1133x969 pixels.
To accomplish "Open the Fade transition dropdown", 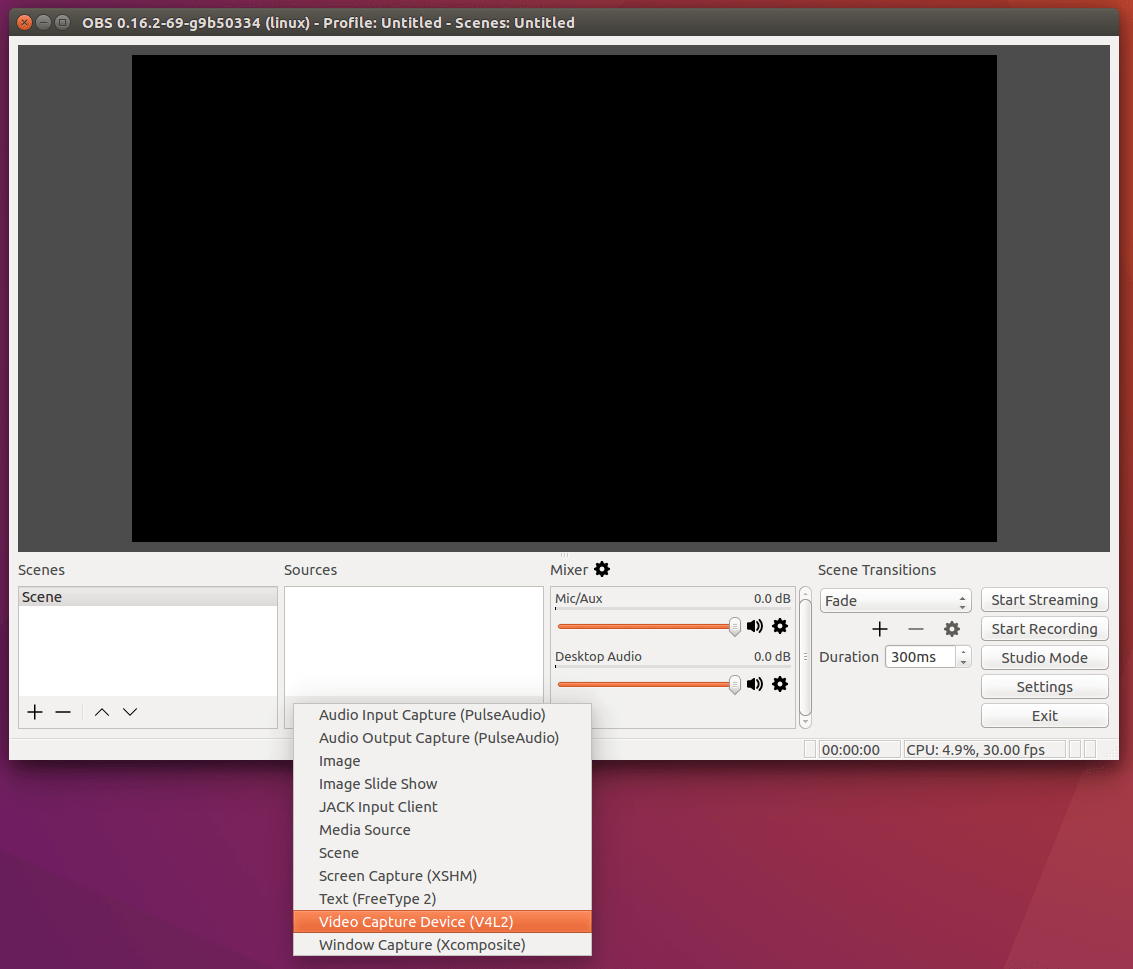I will [x=894, y=600].
